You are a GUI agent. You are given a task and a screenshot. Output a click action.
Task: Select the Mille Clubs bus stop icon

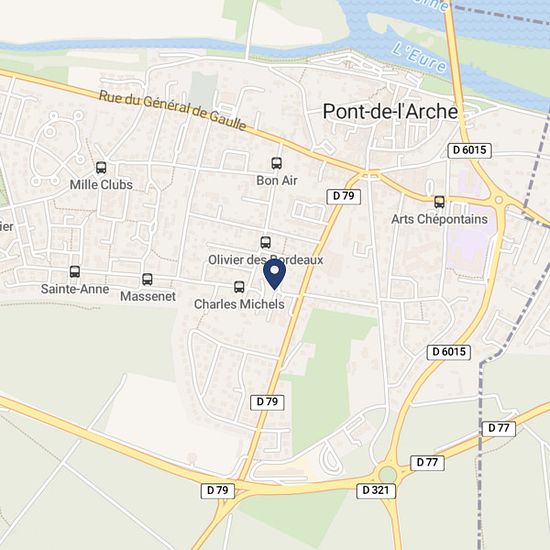click(x=101, y=168)
